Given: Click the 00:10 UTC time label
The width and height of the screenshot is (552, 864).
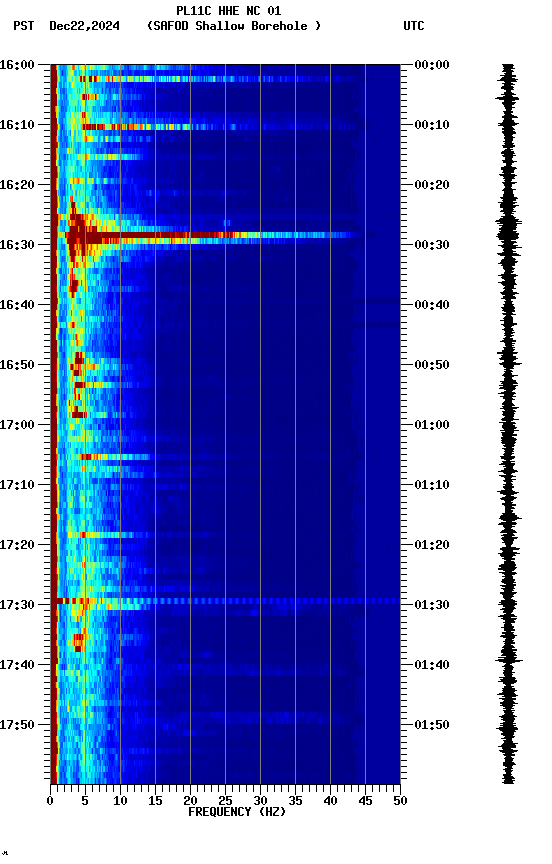Looking at the screenshot, I should pyautogui.click(x=432, y=125).
